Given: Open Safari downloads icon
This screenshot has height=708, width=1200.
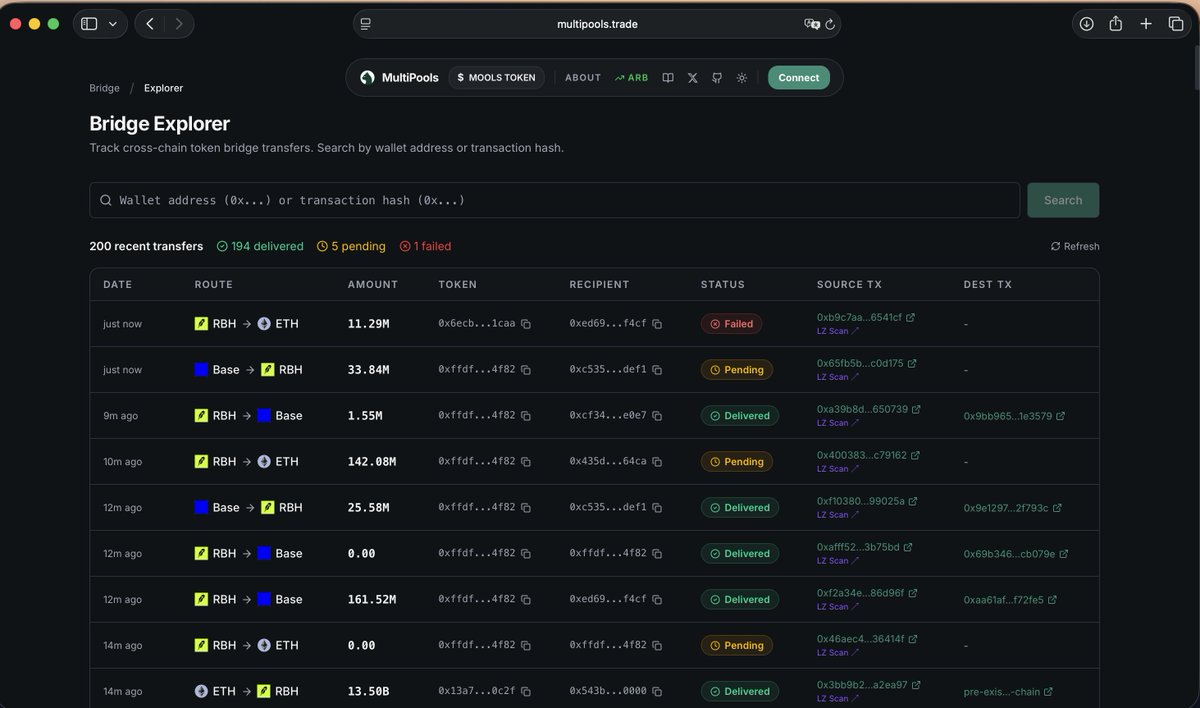Looking at the screenshot, I should (x=1087, y=24).
